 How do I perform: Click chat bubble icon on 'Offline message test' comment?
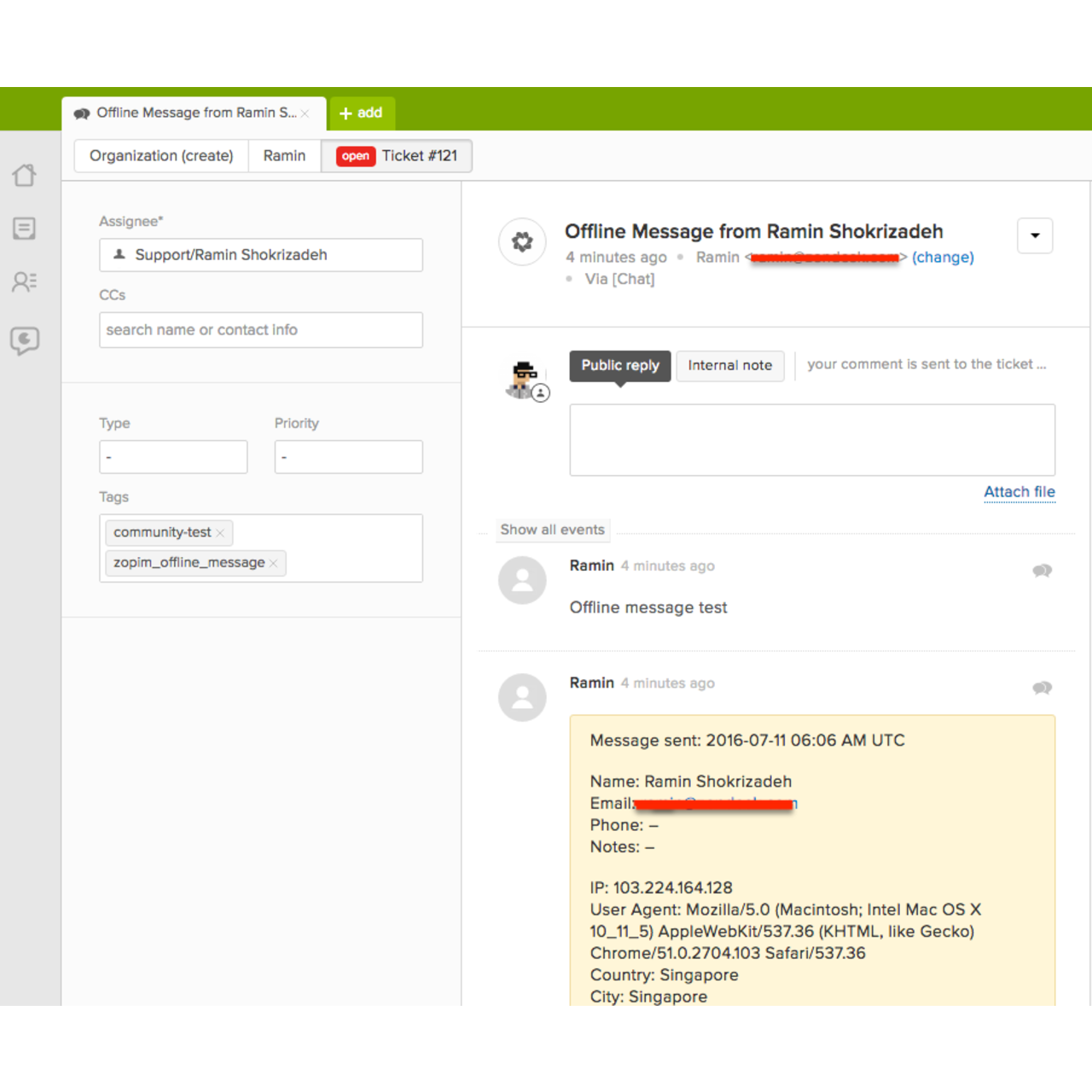pyautogui.click(x=1042, y=571)
